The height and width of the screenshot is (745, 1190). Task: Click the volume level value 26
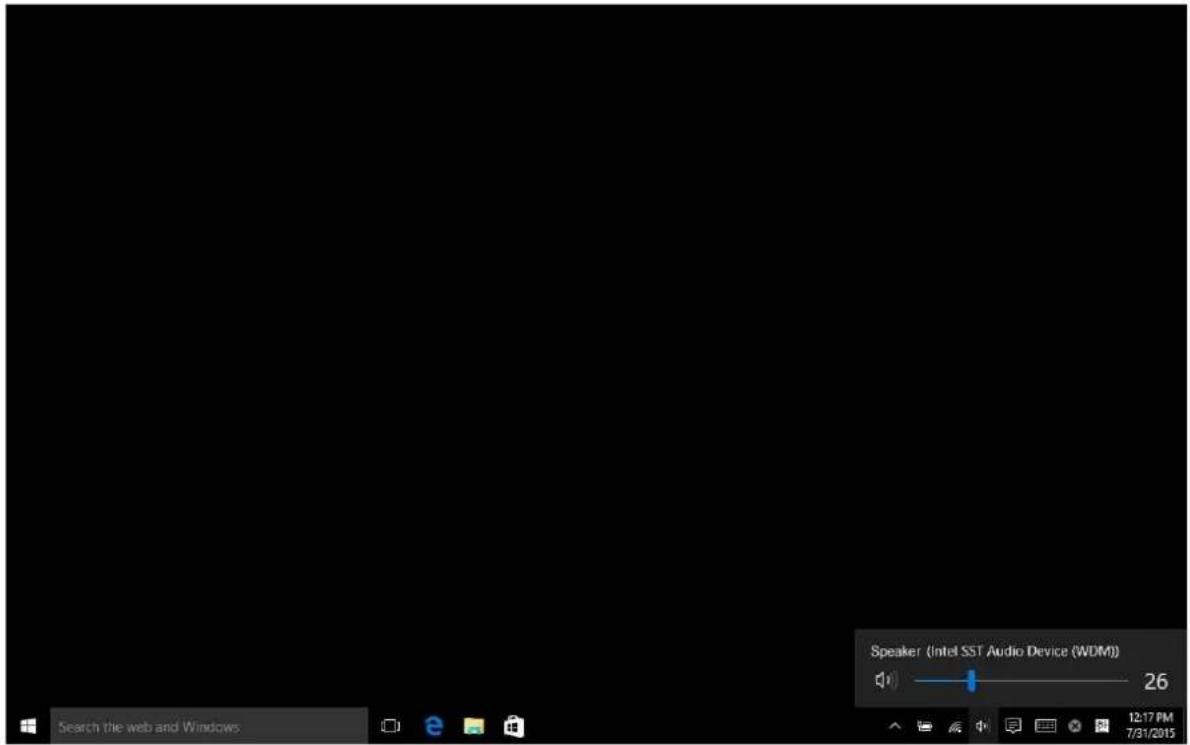1155,681
